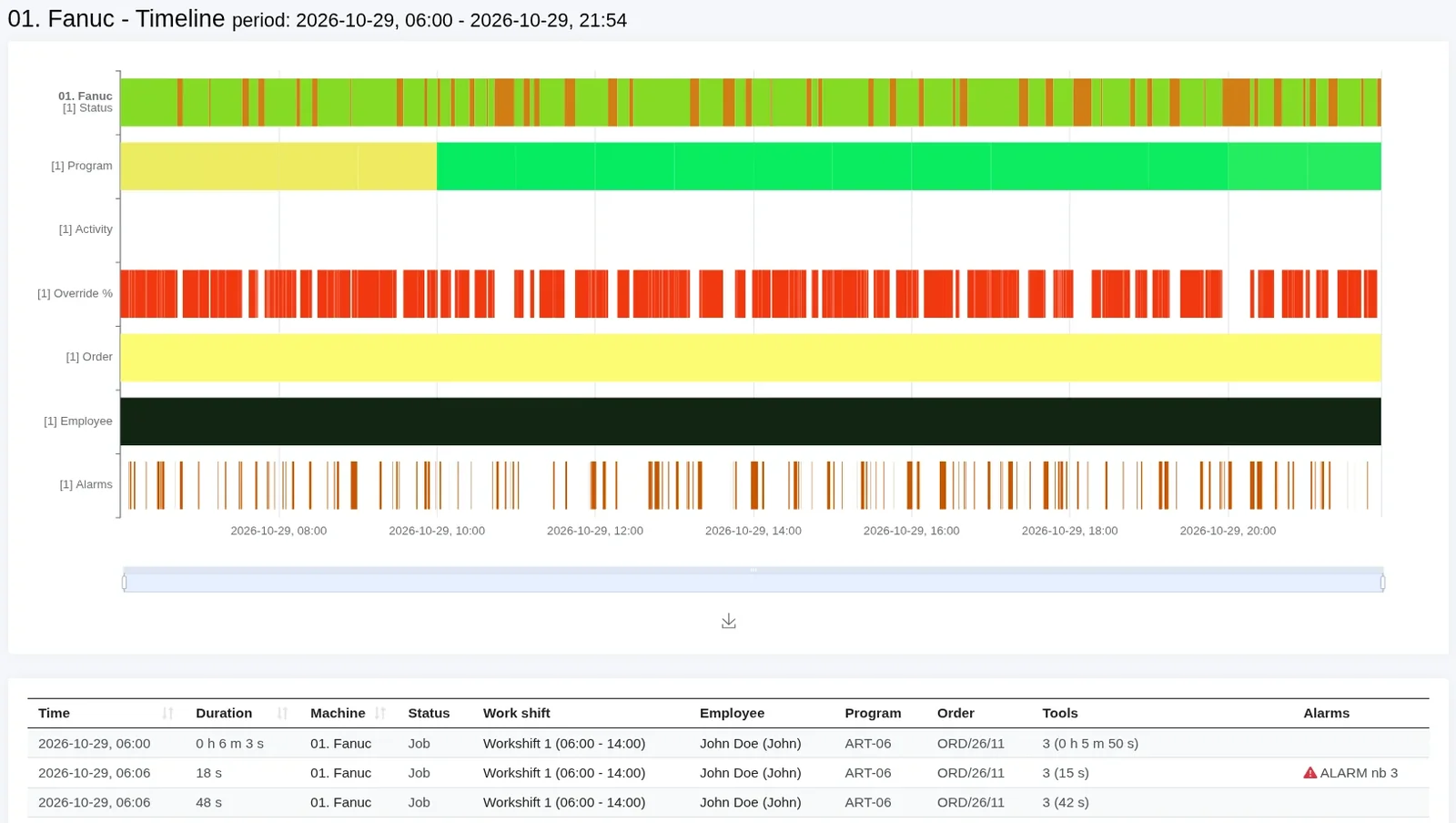
Task: Click axis label '2026-10-29, 08:00'
Action: [x=278, y=531]
